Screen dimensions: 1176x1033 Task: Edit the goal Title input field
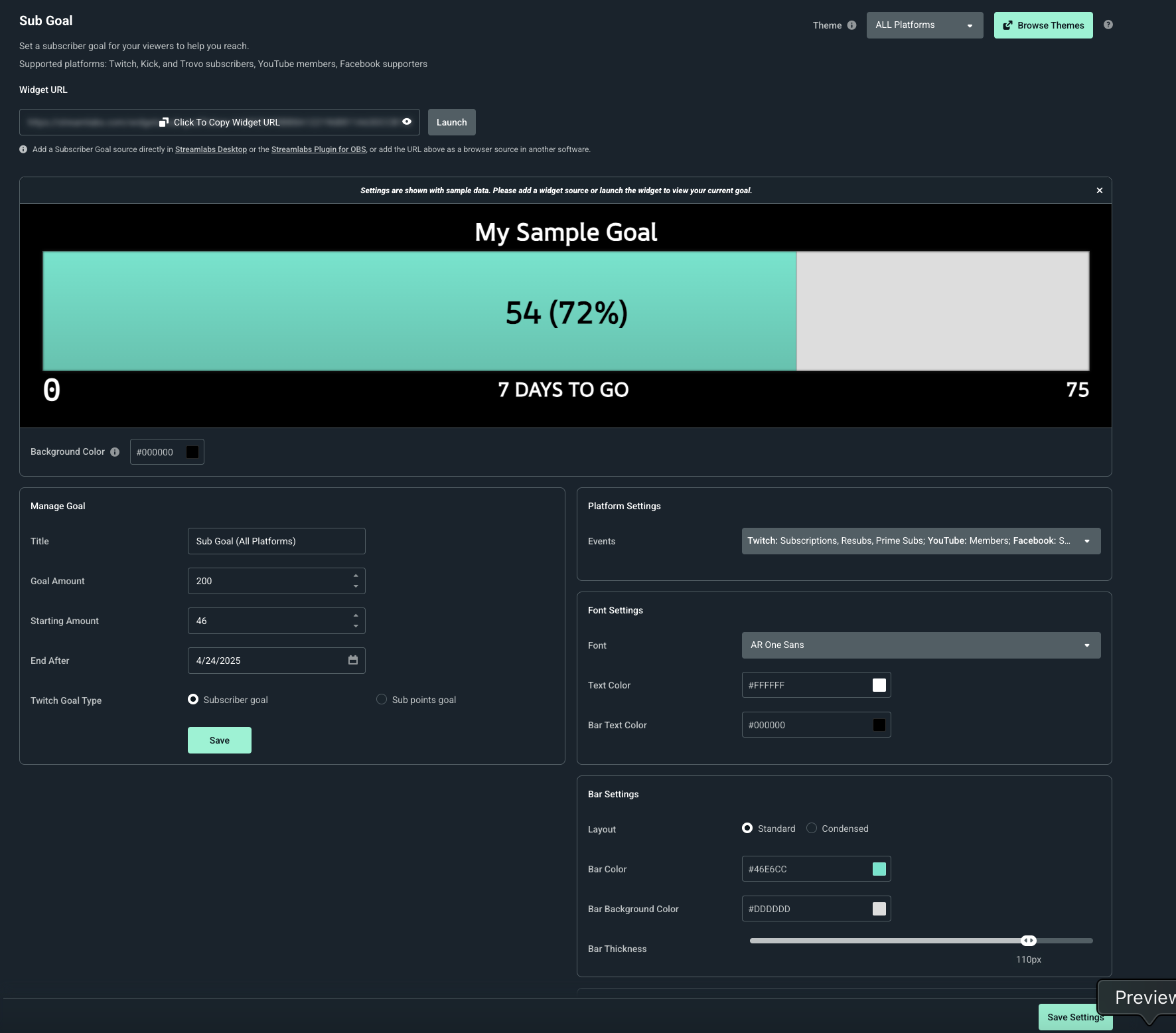pyautogui.click(x=276, y=540)
